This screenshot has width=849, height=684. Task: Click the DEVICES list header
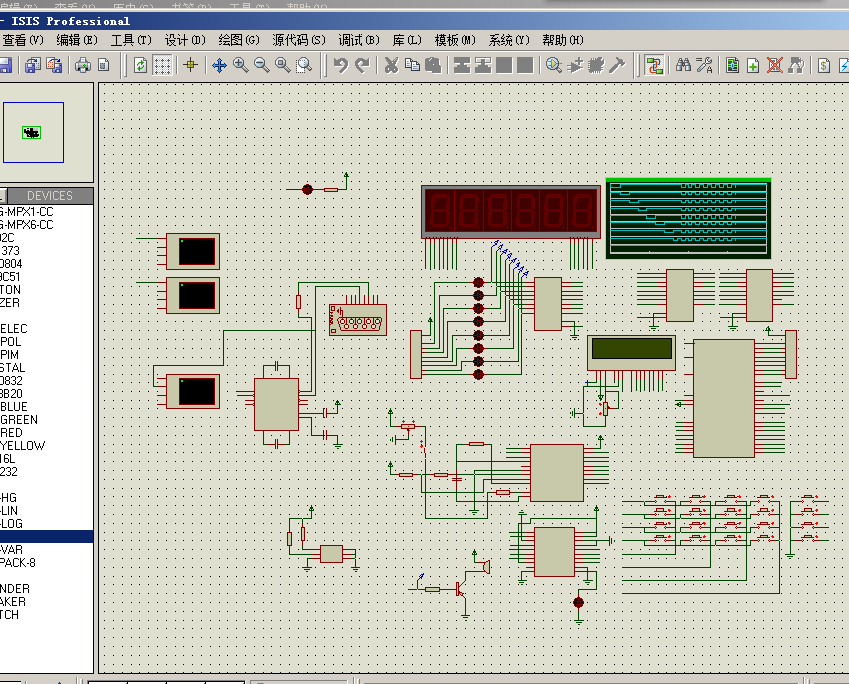coord(50,196)
